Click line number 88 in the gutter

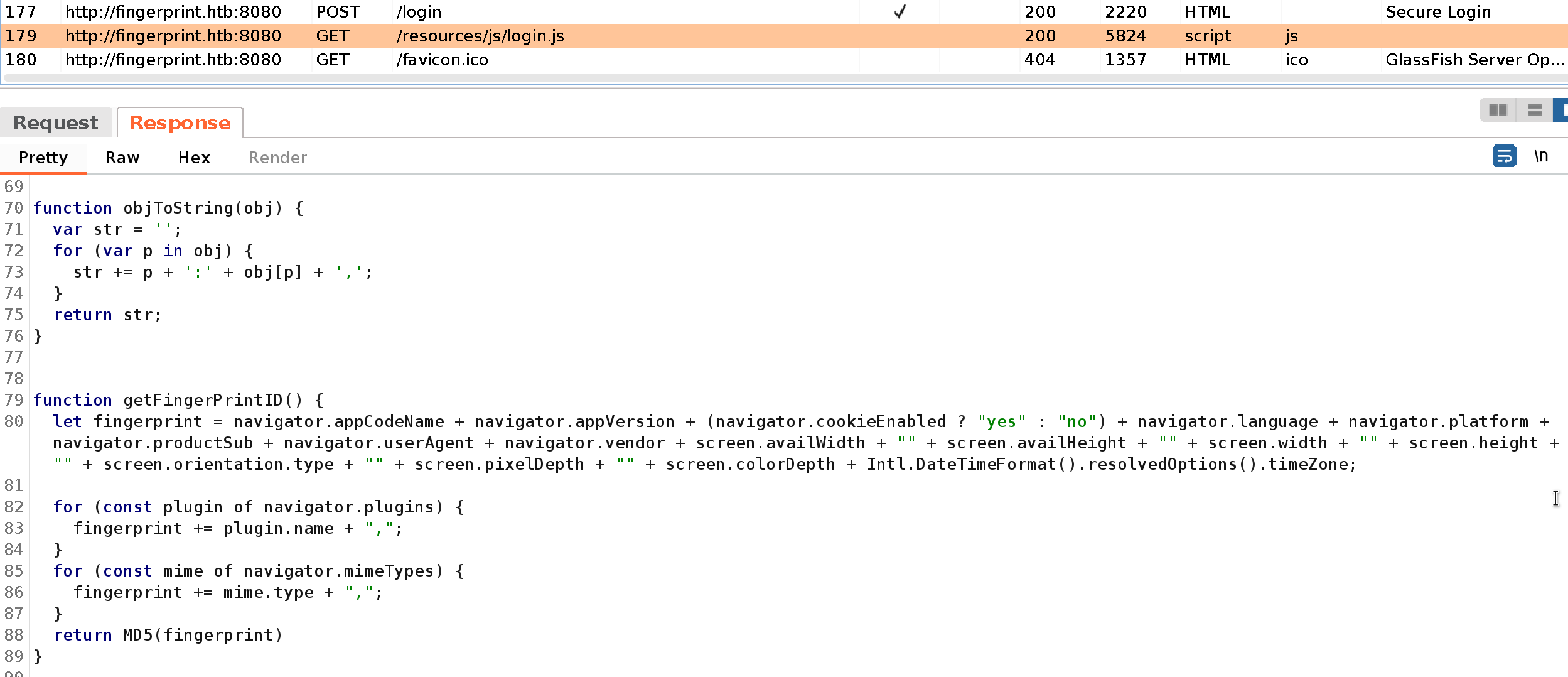(x=14, y=635)
